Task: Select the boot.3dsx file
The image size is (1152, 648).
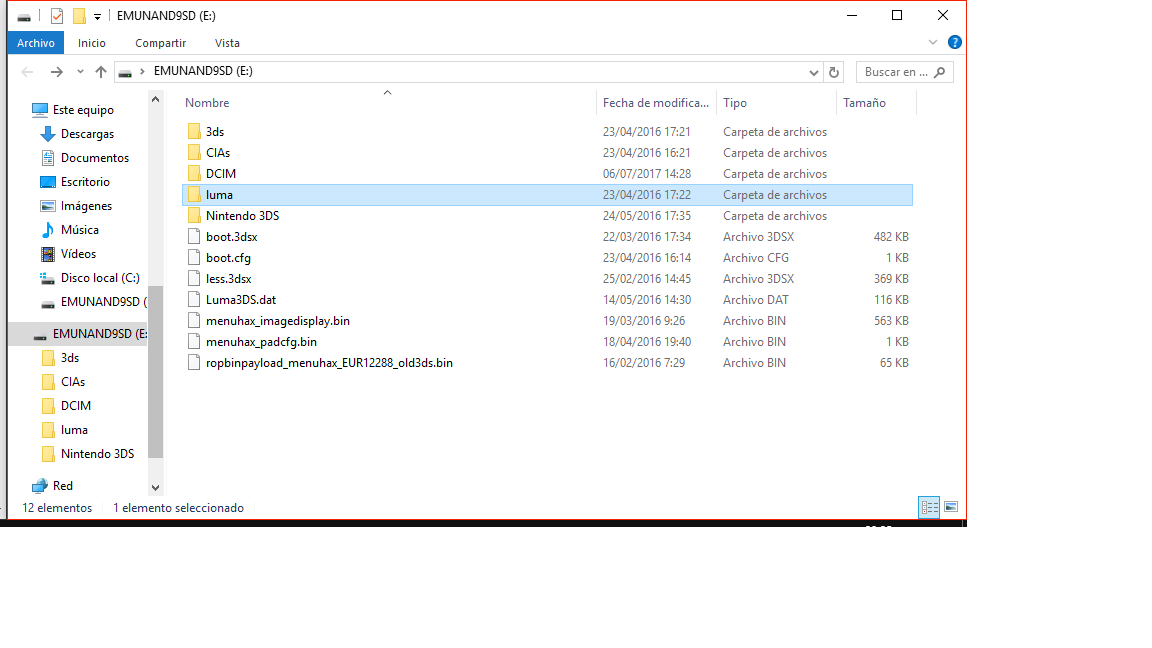Action: coord(232,237)
